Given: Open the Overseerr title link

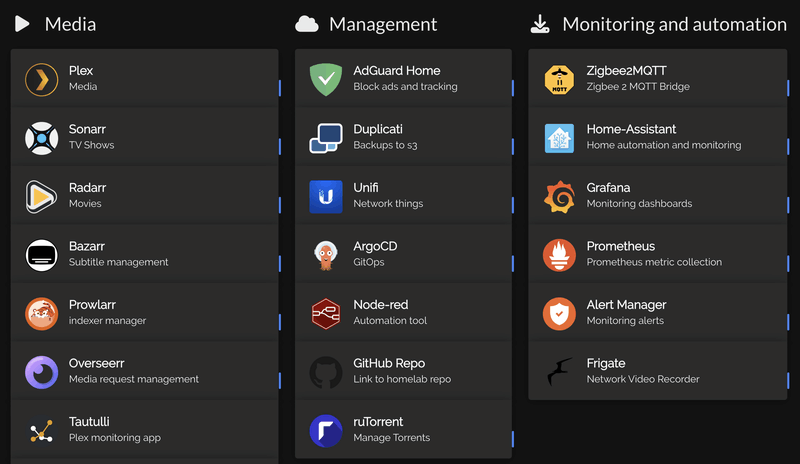Looking at the screenshot, I should pos(96,363).
